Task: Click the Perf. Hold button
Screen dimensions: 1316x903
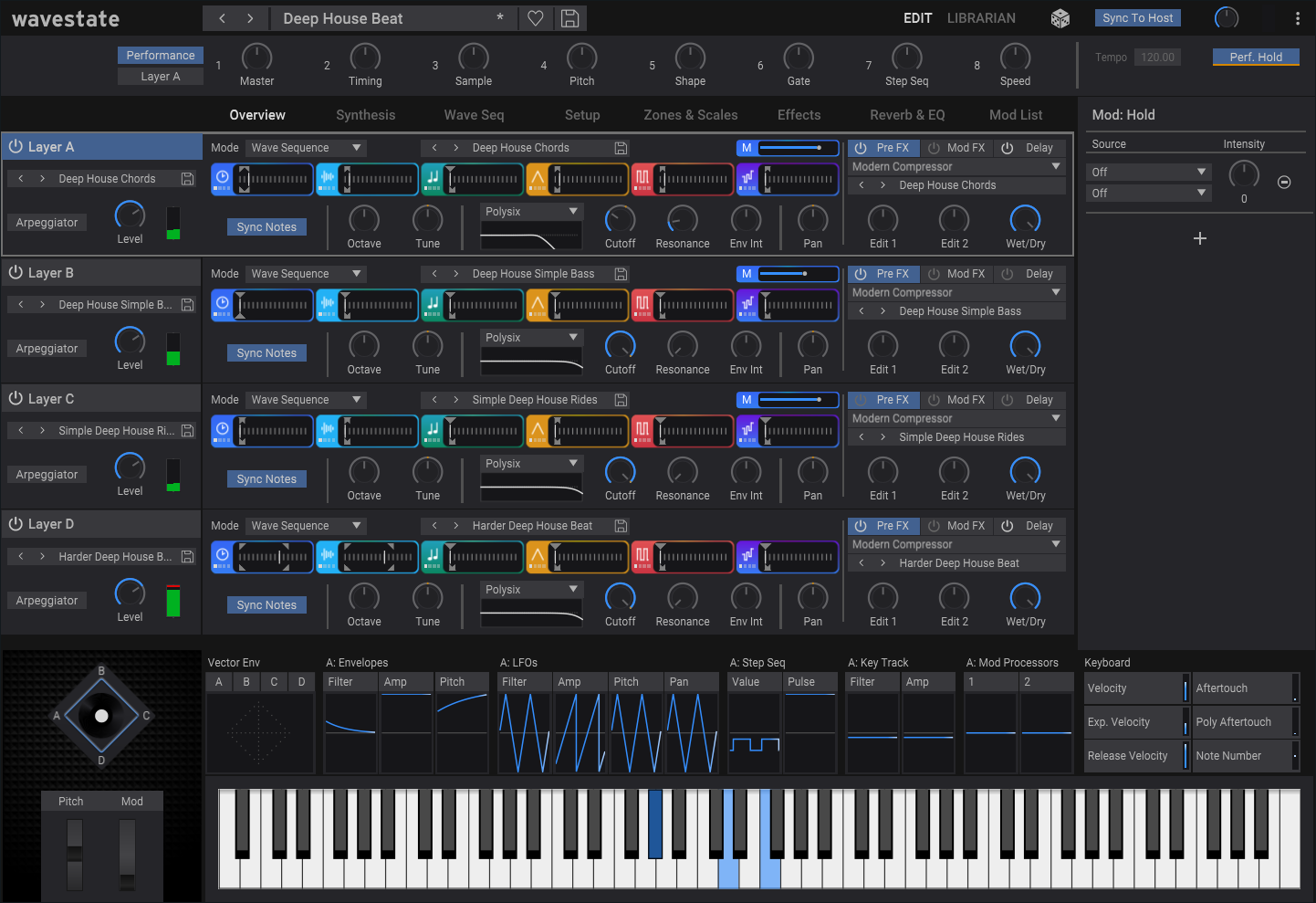Action: [1256, 57]
